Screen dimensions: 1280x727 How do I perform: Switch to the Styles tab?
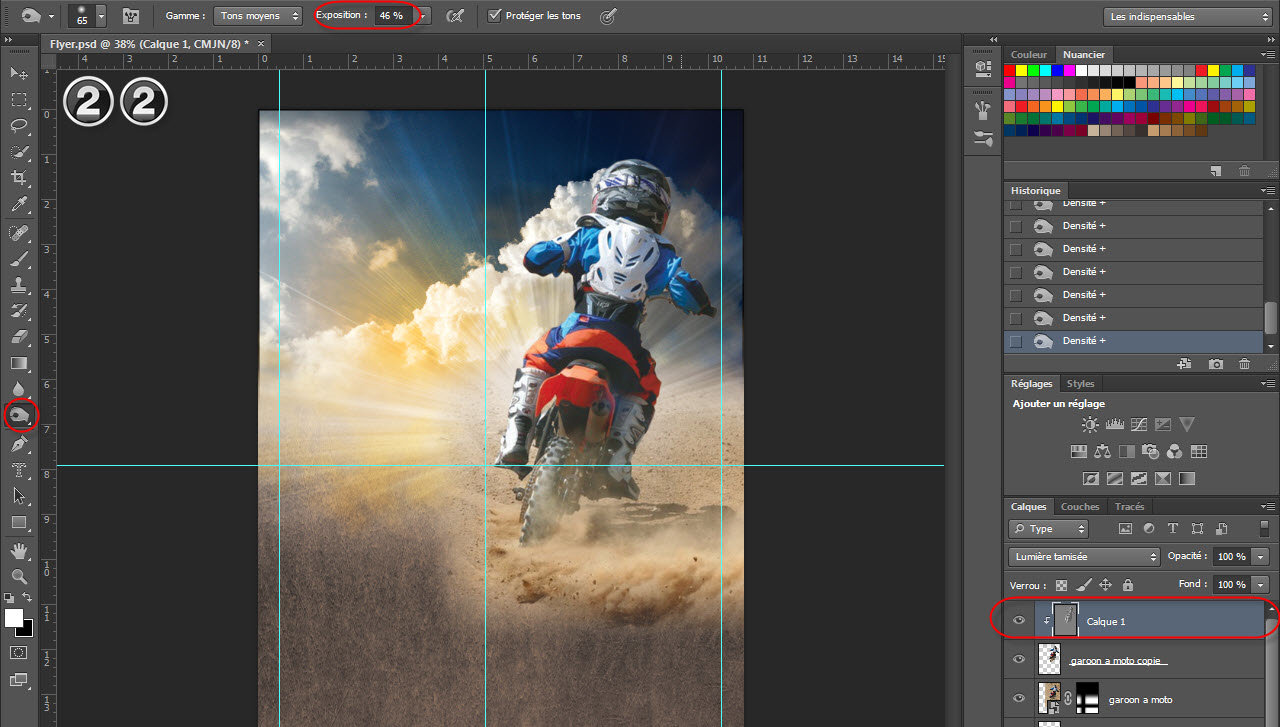click(x=1080, y=384)
